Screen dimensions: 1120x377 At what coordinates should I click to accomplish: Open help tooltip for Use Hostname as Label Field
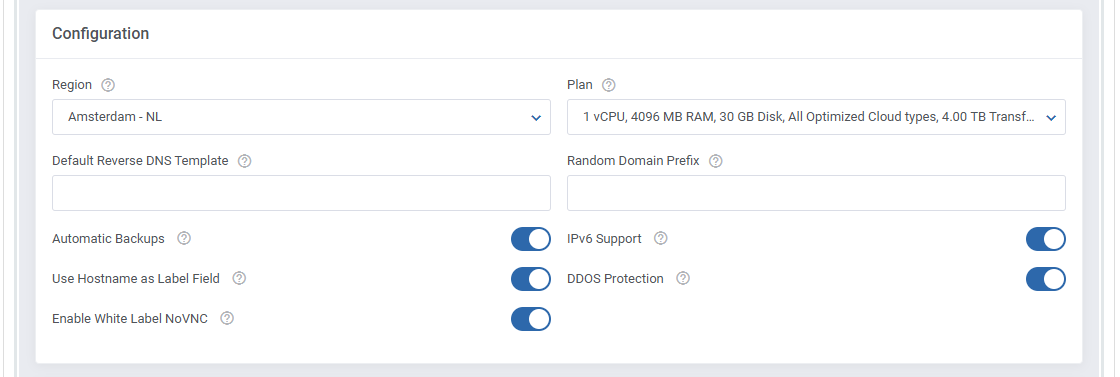coord(239,278)
